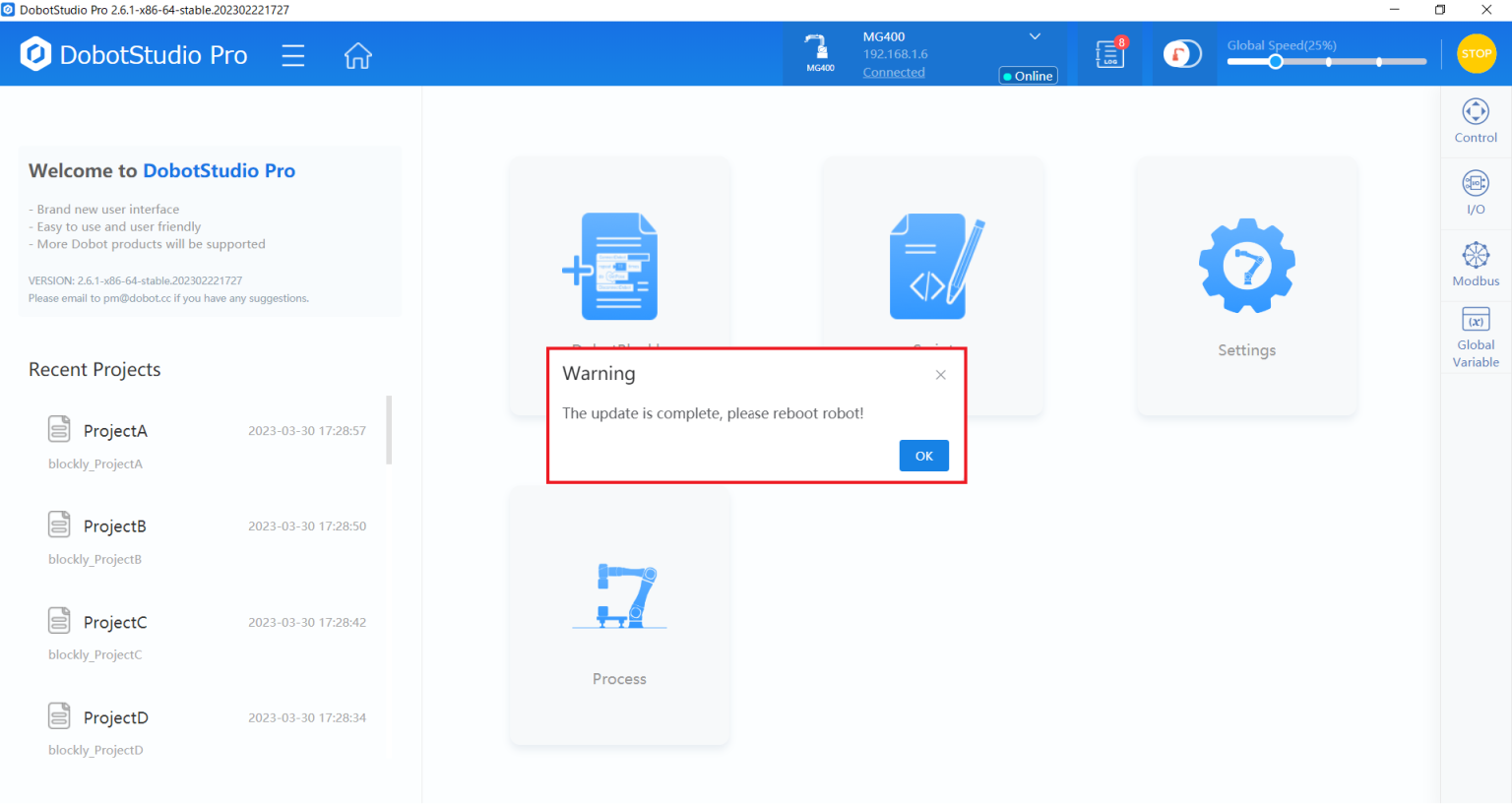Open the Control panel
Image resolution: width=1512 pixels, height=804 pixels.
1475,121
